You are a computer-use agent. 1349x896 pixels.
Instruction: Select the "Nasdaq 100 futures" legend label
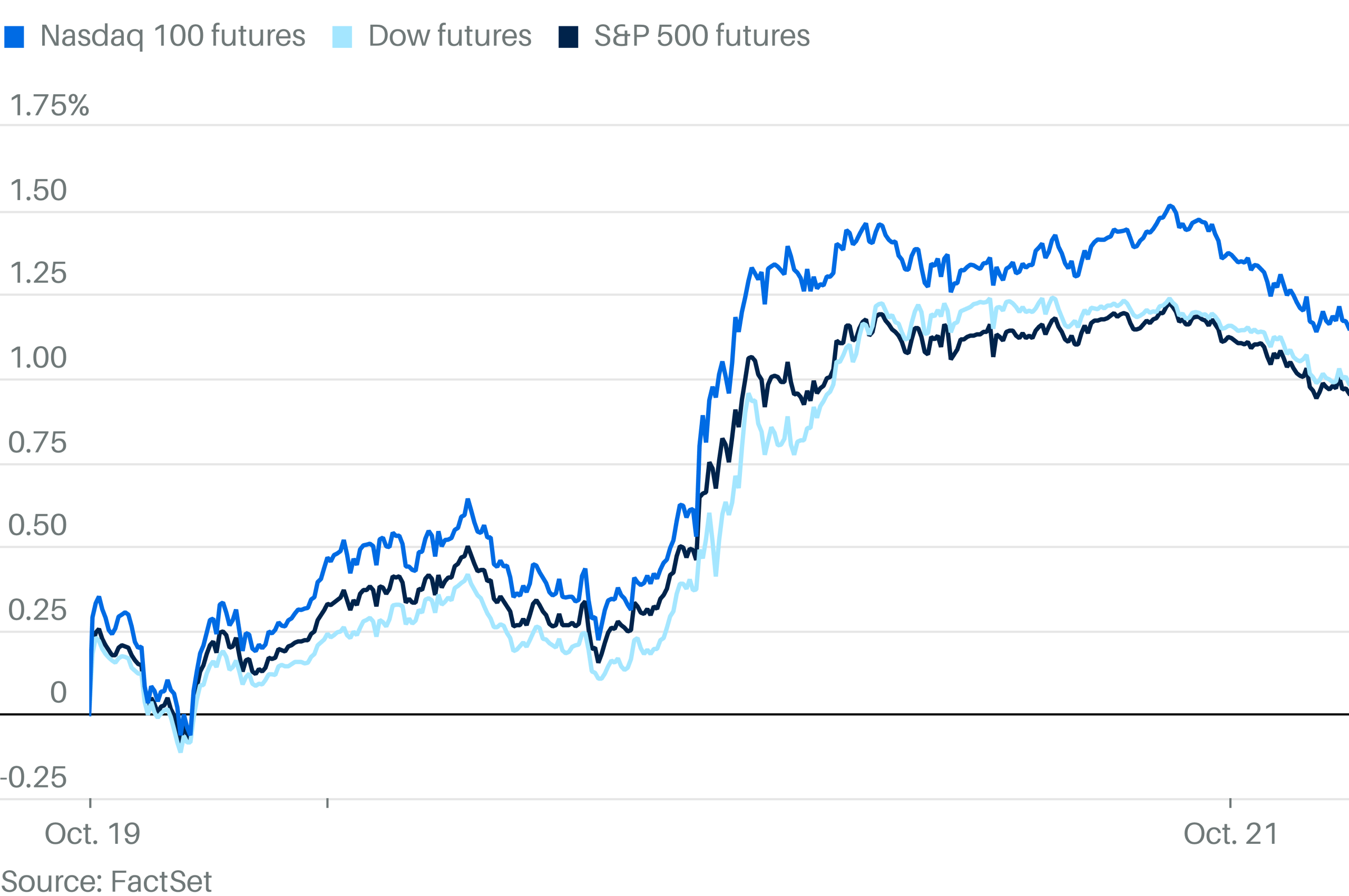pyautogui.click(x=173, y=36)
